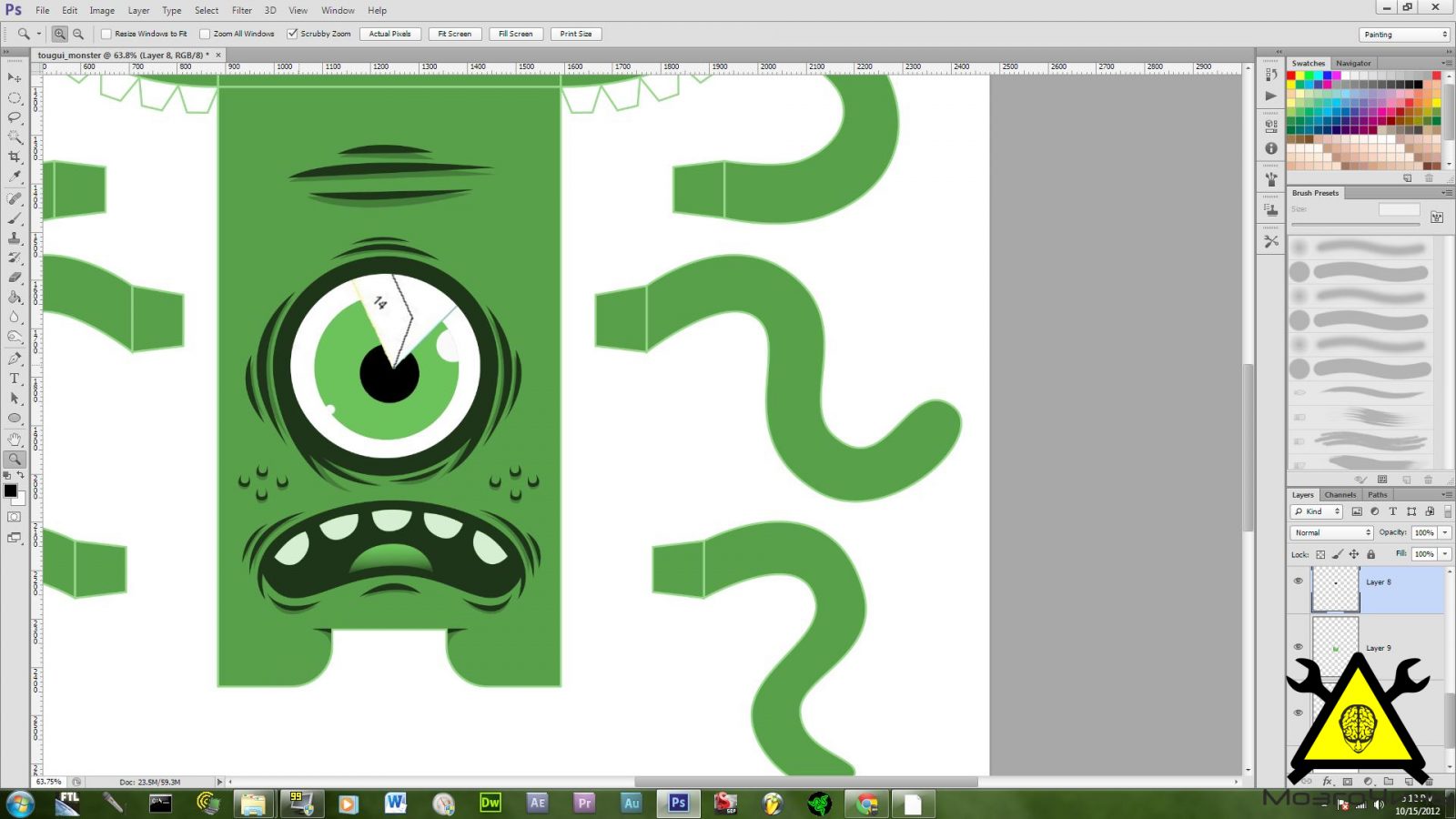This screenshot has width=1456, height=819.
Task: Select the Eraser tool
Action: pos(14,278)
